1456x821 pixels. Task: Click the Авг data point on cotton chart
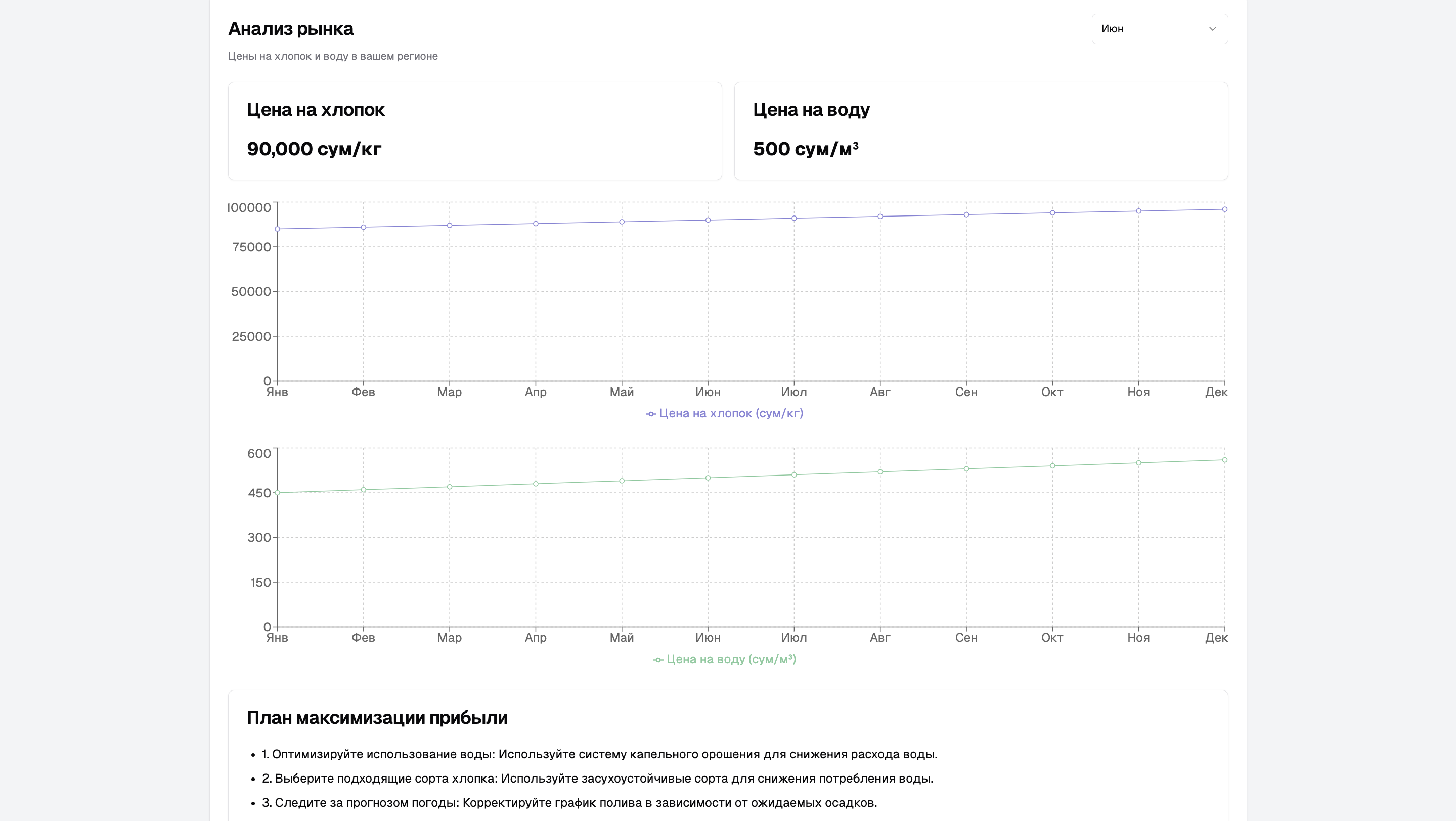(880, 217)
